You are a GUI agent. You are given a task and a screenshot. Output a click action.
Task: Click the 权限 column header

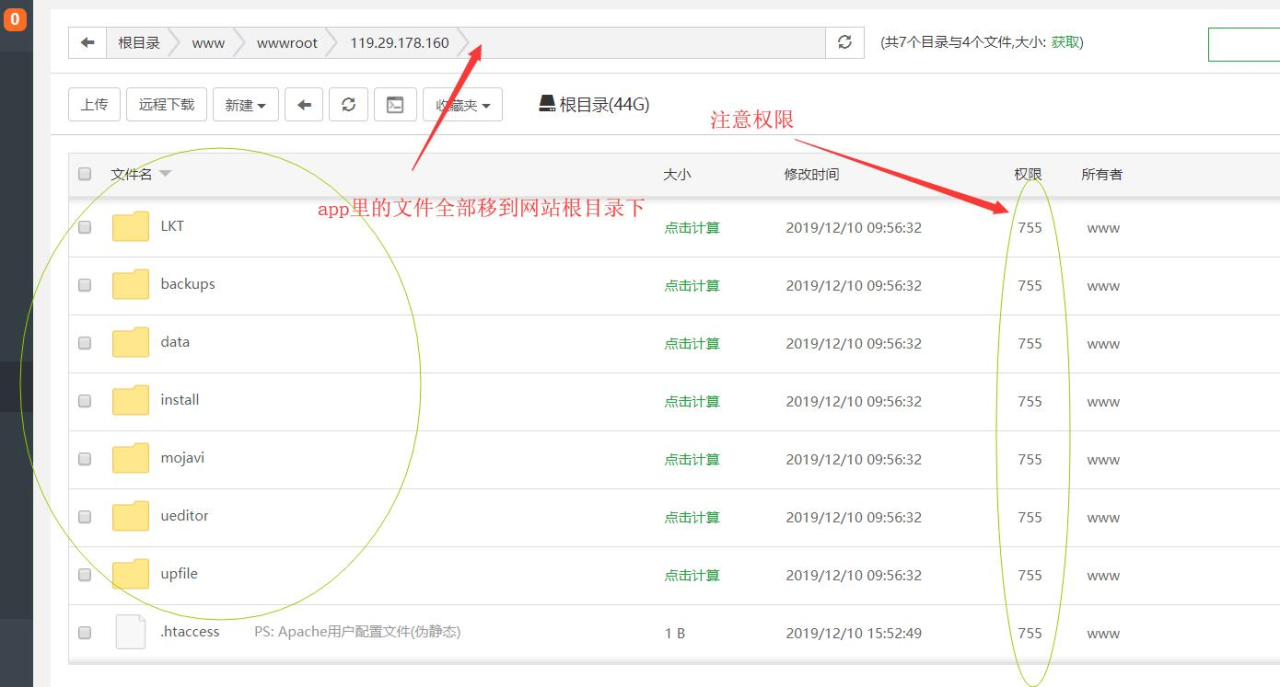click(1028, 174)
